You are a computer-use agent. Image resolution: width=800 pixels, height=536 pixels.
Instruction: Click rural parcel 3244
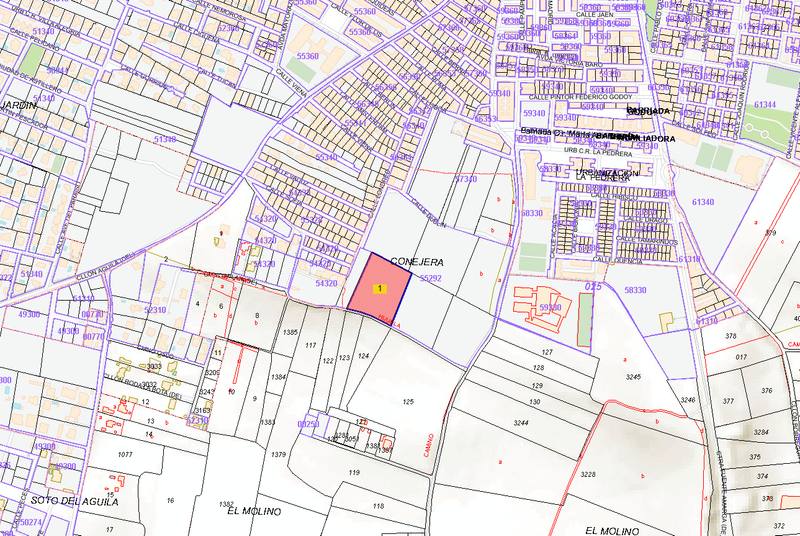521,423
